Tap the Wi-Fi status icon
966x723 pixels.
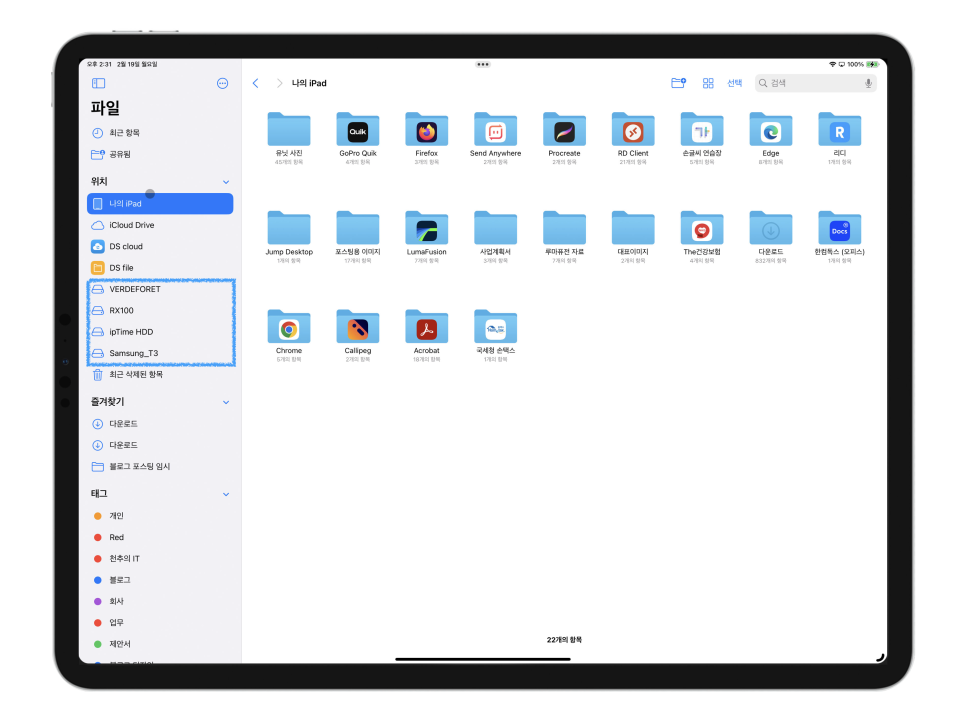tap(832, 64)
